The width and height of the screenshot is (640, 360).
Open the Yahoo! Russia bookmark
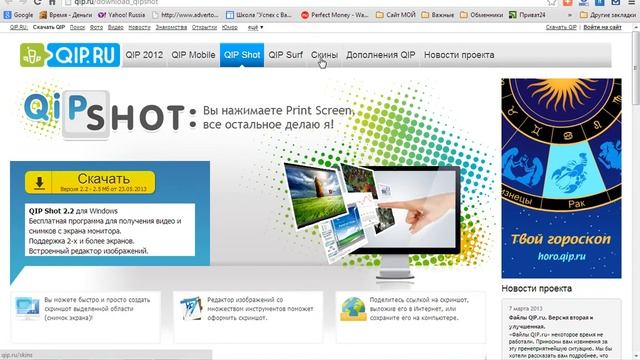click(x=122, y=15)
